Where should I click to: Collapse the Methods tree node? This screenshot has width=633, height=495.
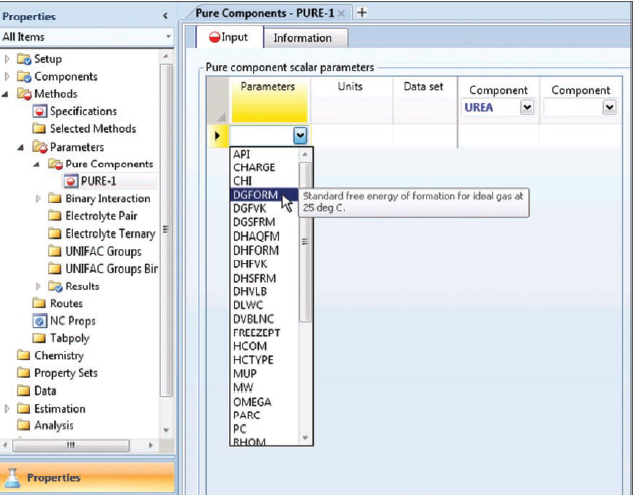8,94
